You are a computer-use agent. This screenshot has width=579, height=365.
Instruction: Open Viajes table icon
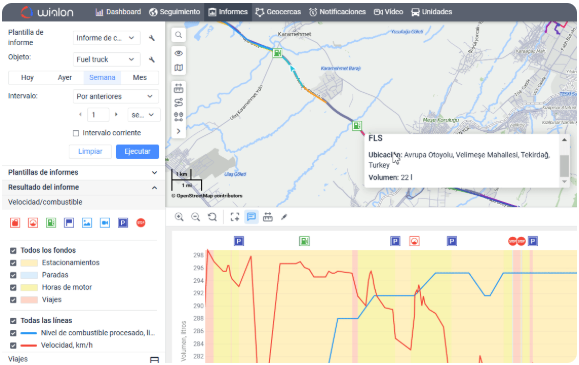[x=154, y=360]
